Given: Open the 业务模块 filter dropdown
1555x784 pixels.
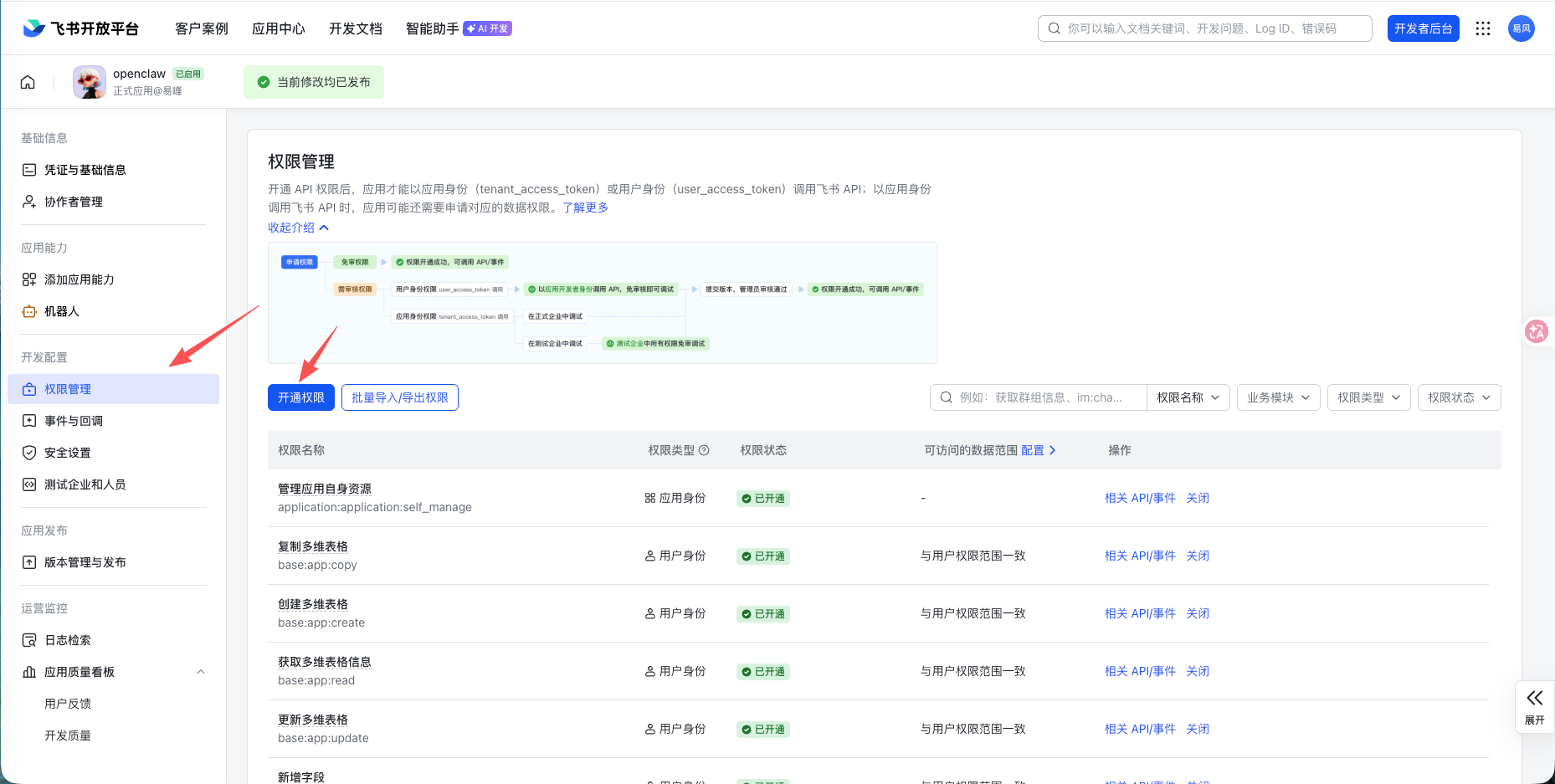Looking at the screenshot, I should click(x=1278, y=397).
